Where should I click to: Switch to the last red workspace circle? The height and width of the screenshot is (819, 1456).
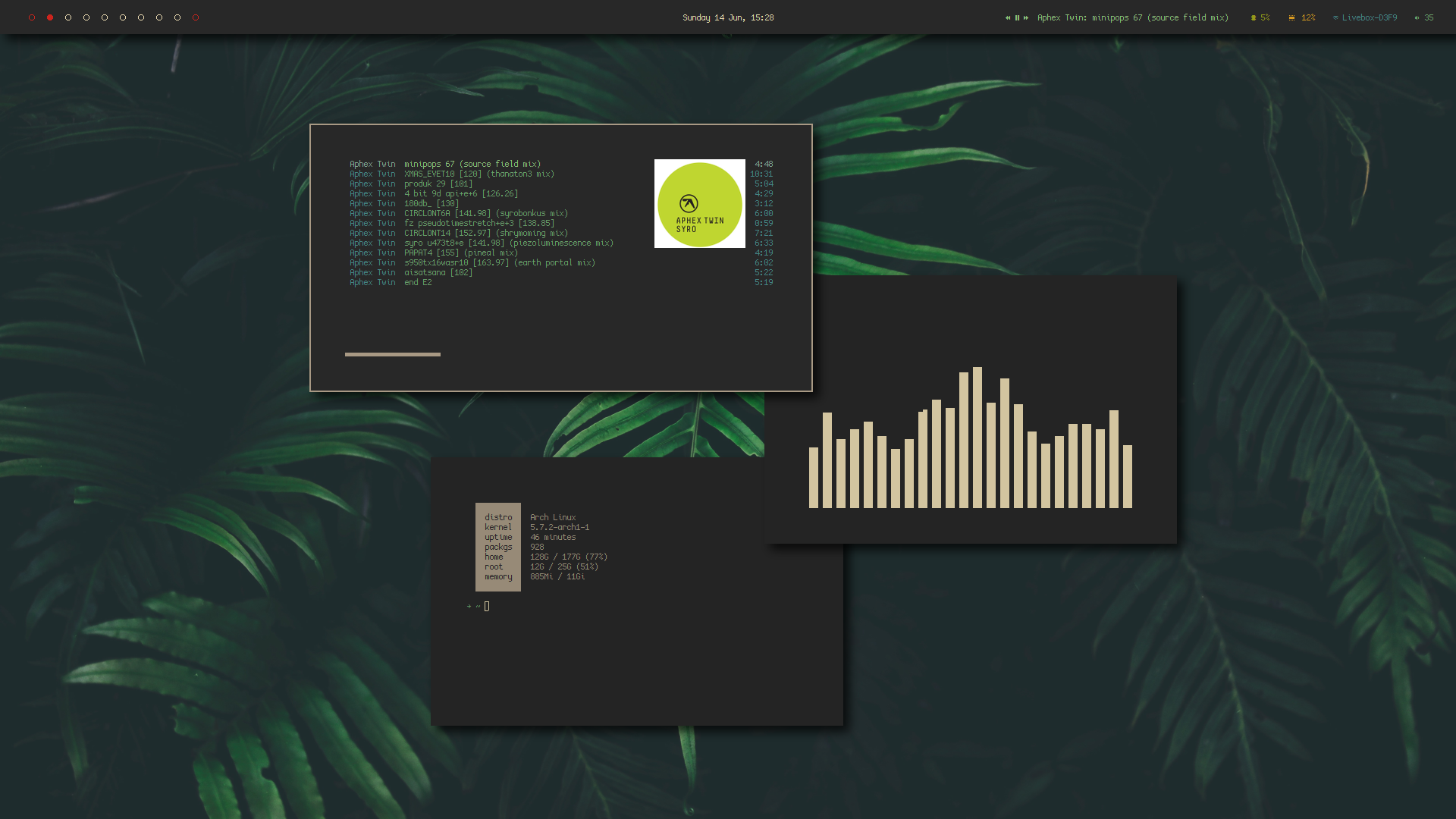[196, 17]
